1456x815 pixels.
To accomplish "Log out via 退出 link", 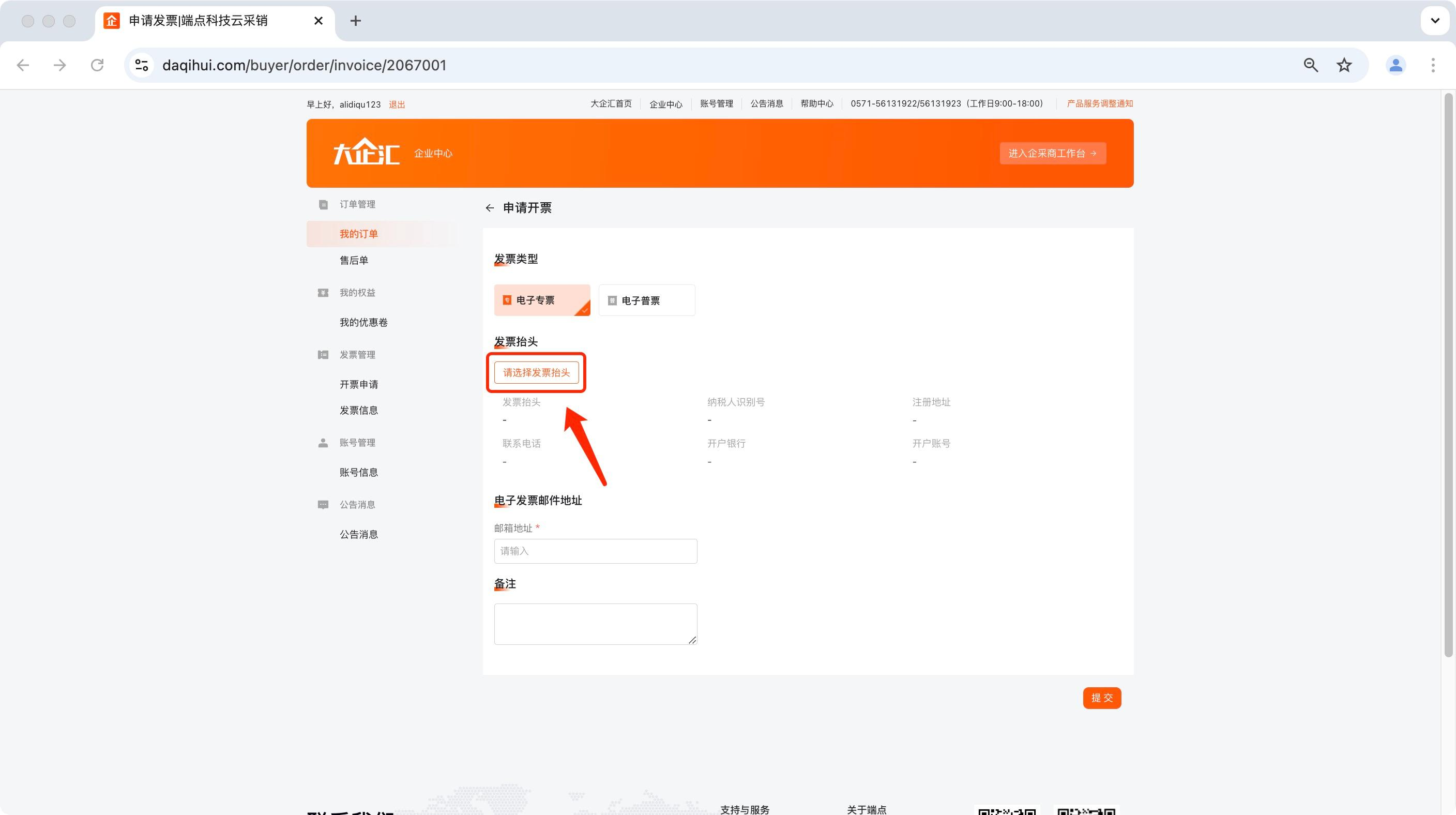I will tap(397, 104).
